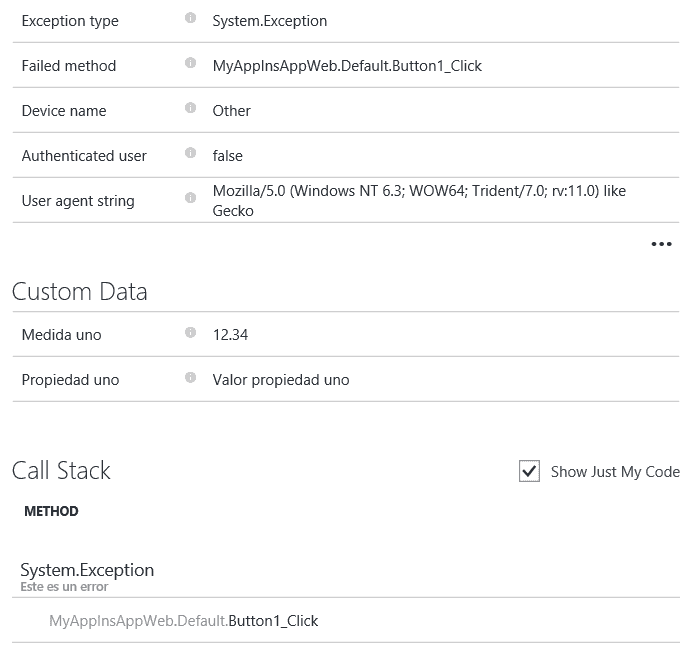The image size is (689, 649).
Task: Click info icon next to Medida uno
Action: (190, 332)
